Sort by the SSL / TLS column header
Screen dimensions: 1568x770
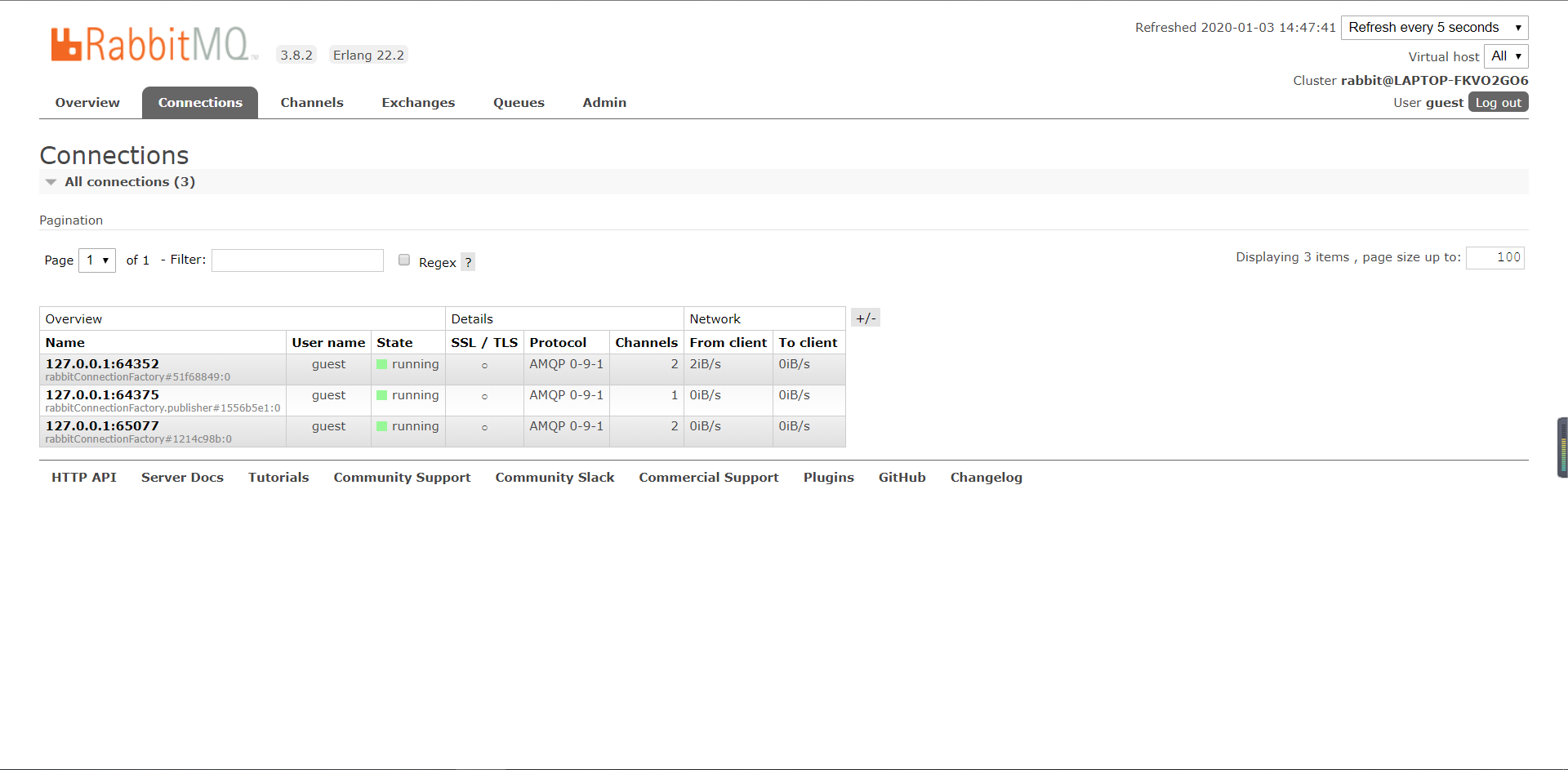(484, 343)
